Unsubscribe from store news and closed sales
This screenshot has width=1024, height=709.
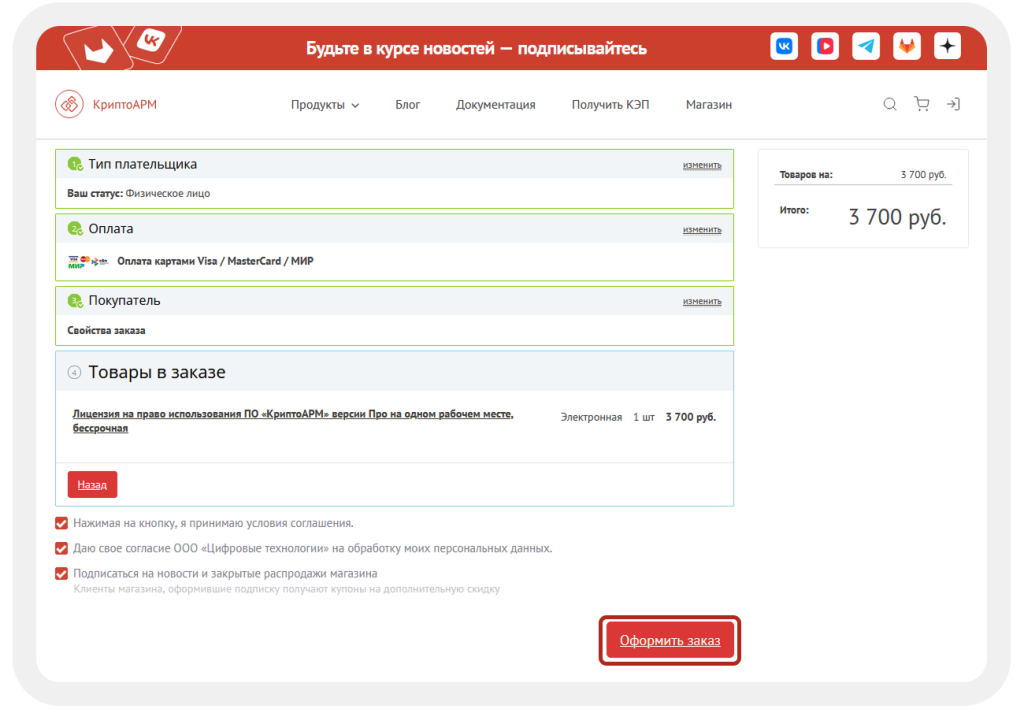pos(61,573)
